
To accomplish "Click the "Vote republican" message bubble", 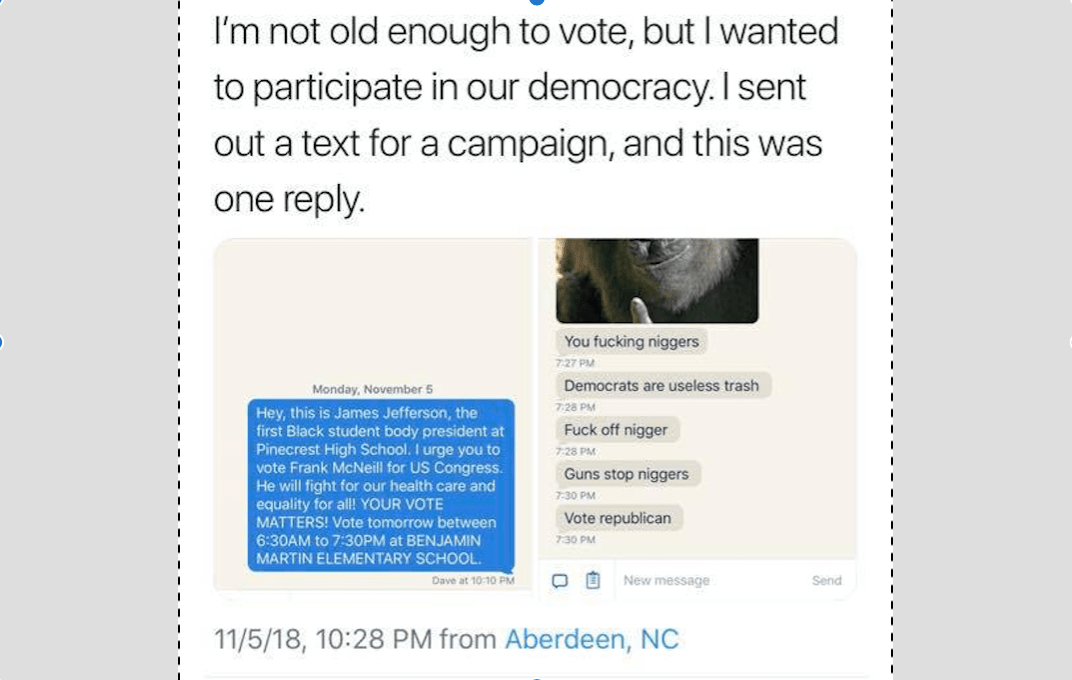I will 618,518.
